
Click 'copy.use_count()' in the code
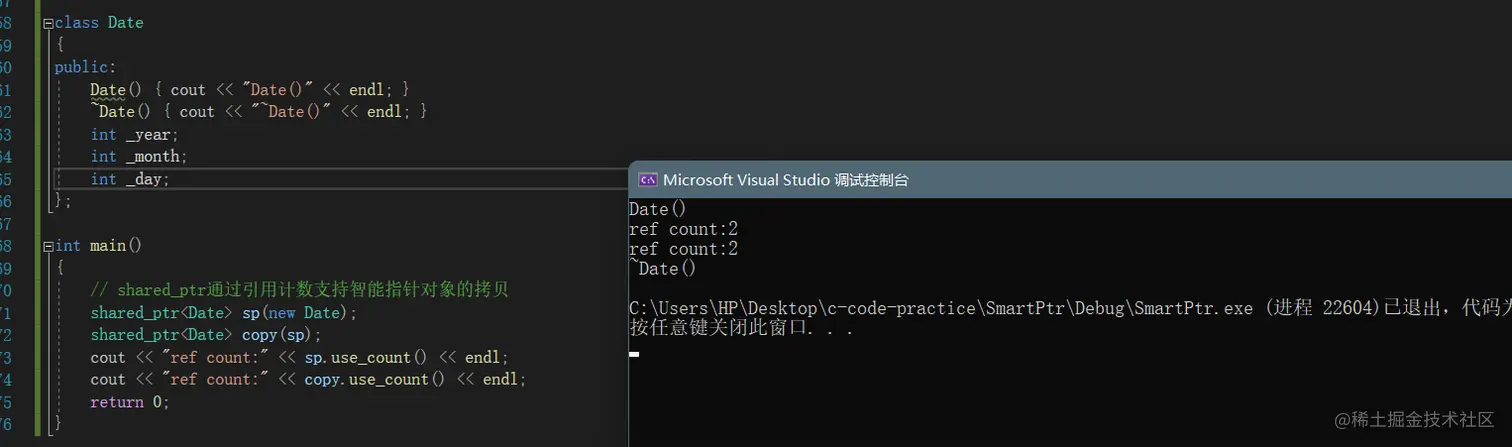[x=375, y=379]
